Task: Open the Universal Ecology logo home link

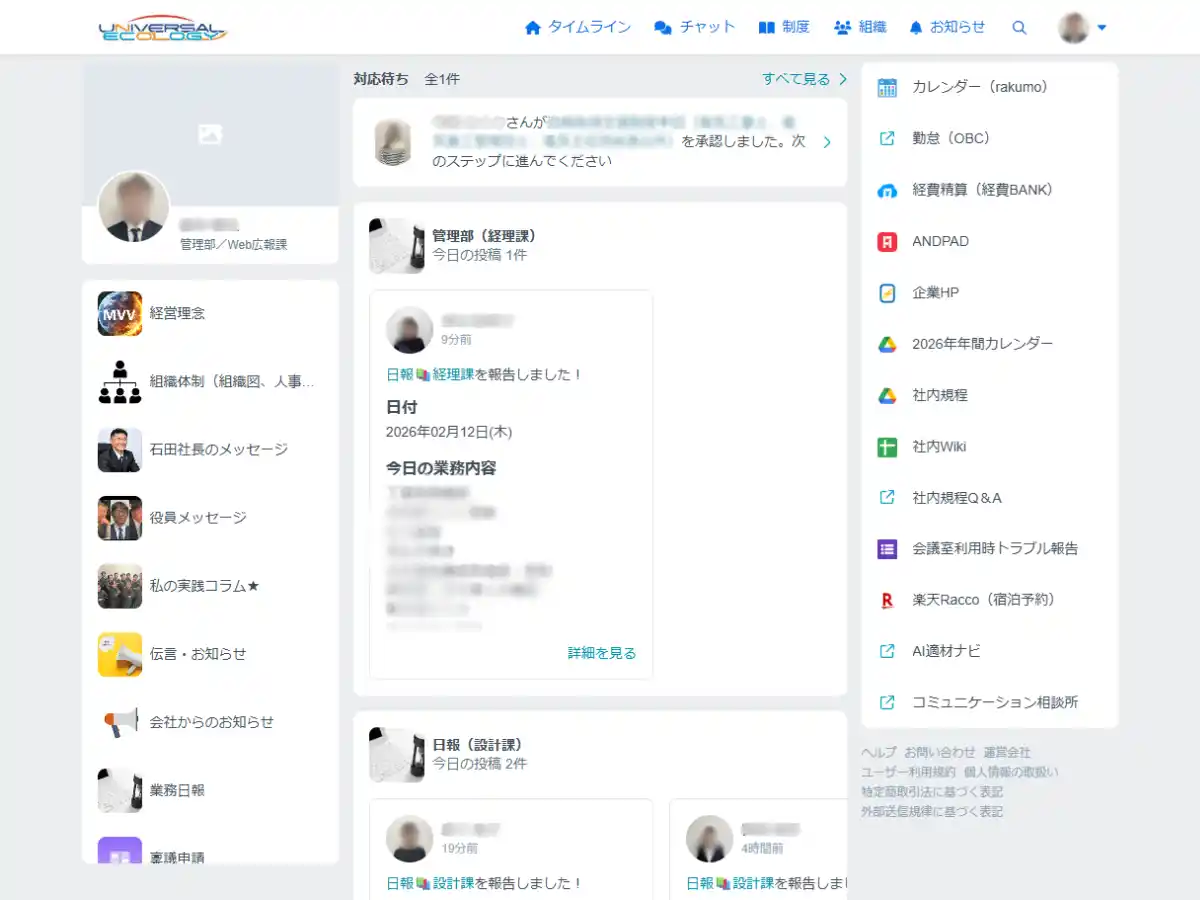Action: (163, 28)
